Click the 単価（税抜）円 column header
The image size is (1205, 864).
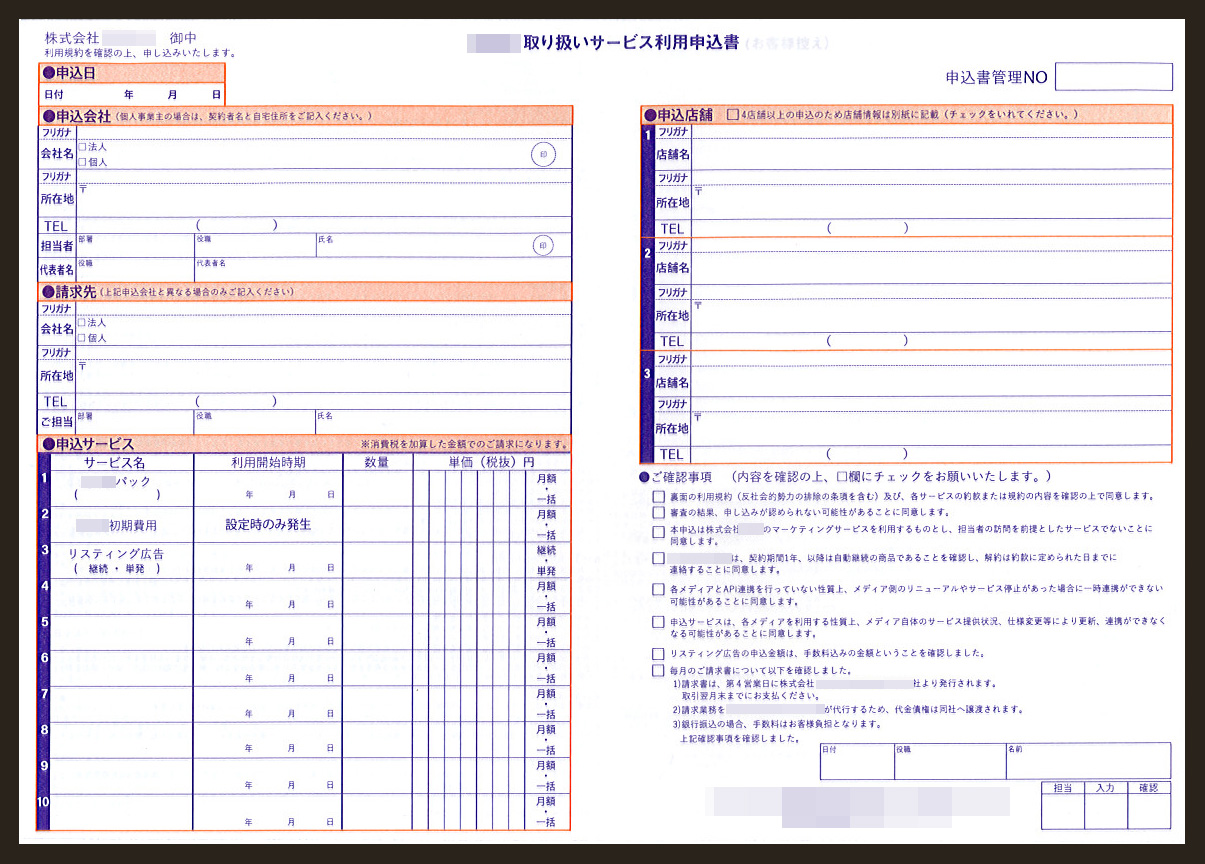click(491, 462)
